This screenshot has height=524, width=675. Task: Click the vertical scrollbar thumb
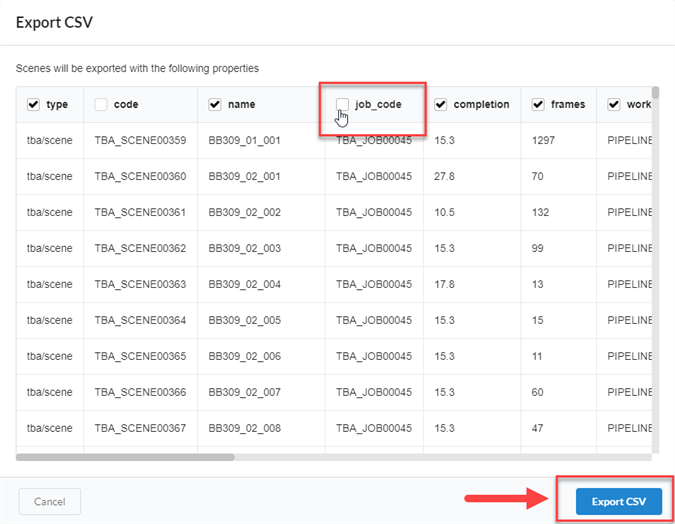tap(655, 93)
